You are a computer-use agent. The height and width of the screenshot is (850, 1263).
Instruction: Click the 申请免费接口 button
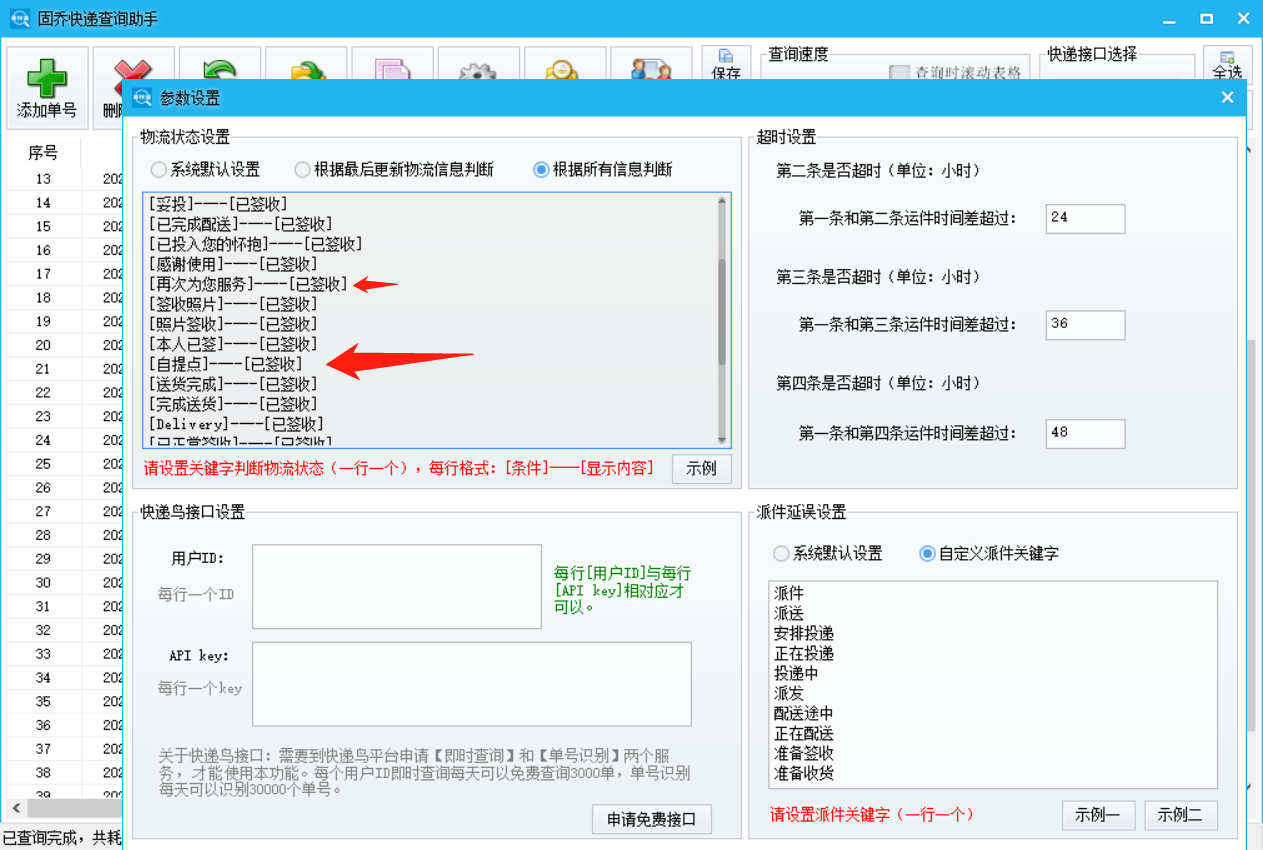click(651, 820)
